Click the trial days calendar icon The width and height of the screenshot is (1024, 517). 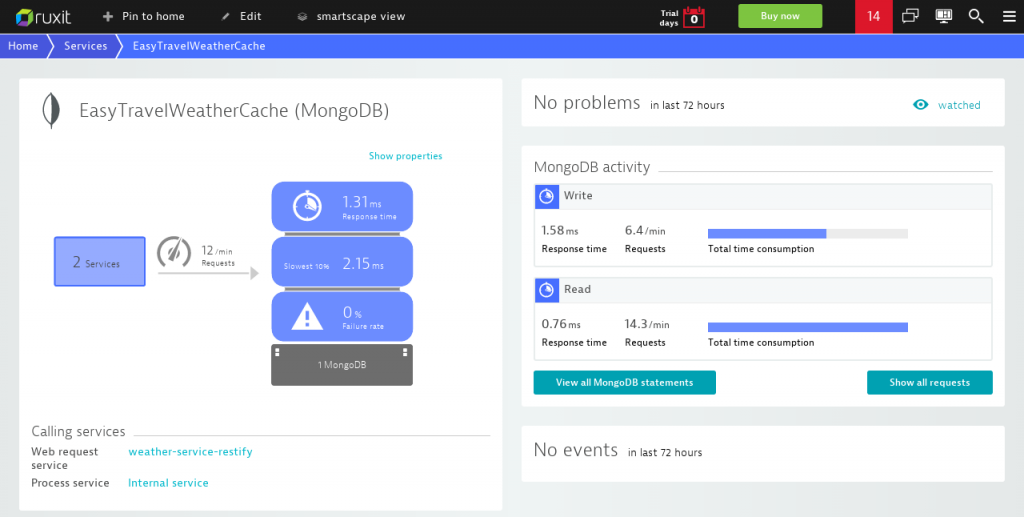click(x=694, y=17)
